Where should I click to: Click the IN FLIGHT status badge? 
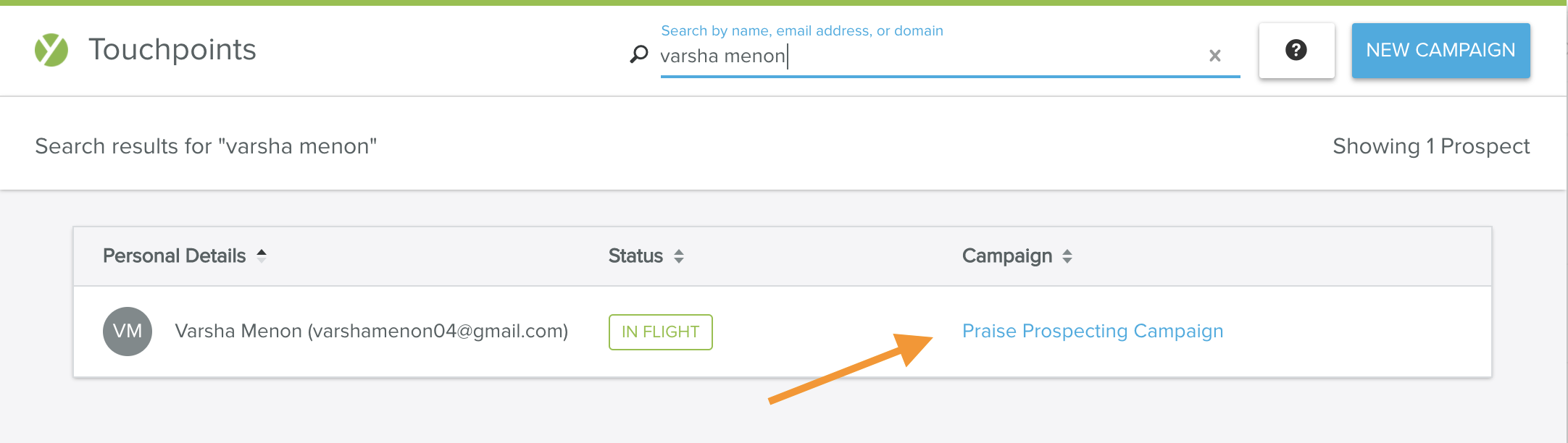[660, 332]
